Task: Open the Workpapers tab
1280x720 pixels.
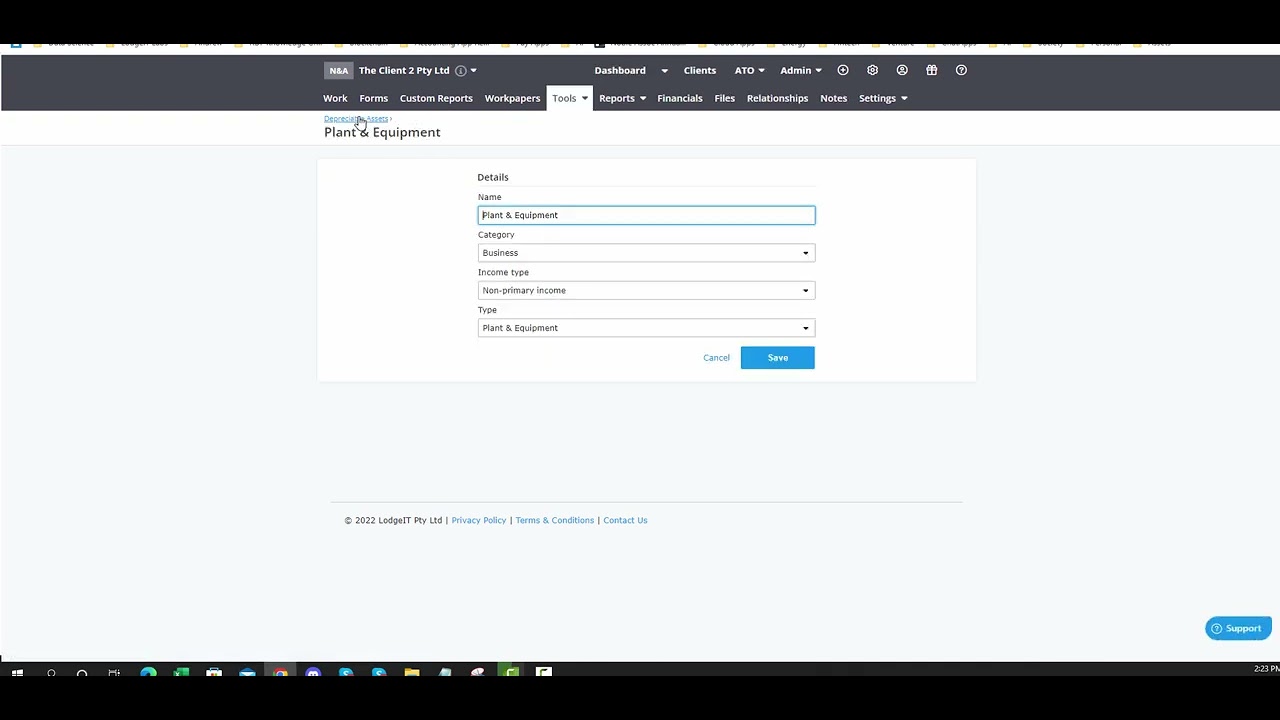Action: [512, 98]
